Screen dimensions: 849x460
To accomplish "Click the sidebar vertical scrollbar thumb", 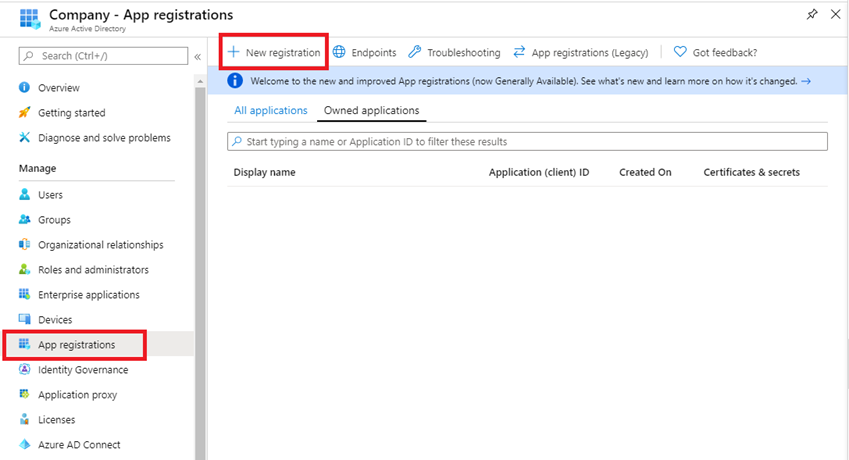I will click(200, 273).
